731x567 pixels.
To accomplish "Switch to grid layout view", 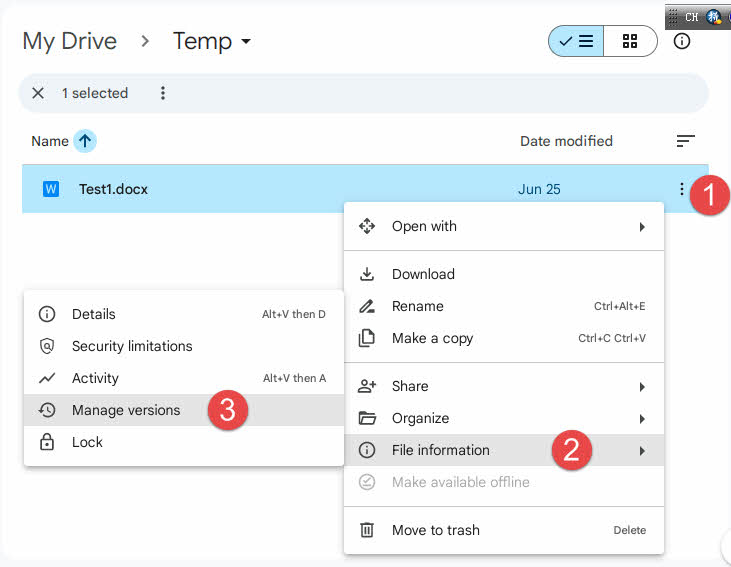I will point(630,41).
